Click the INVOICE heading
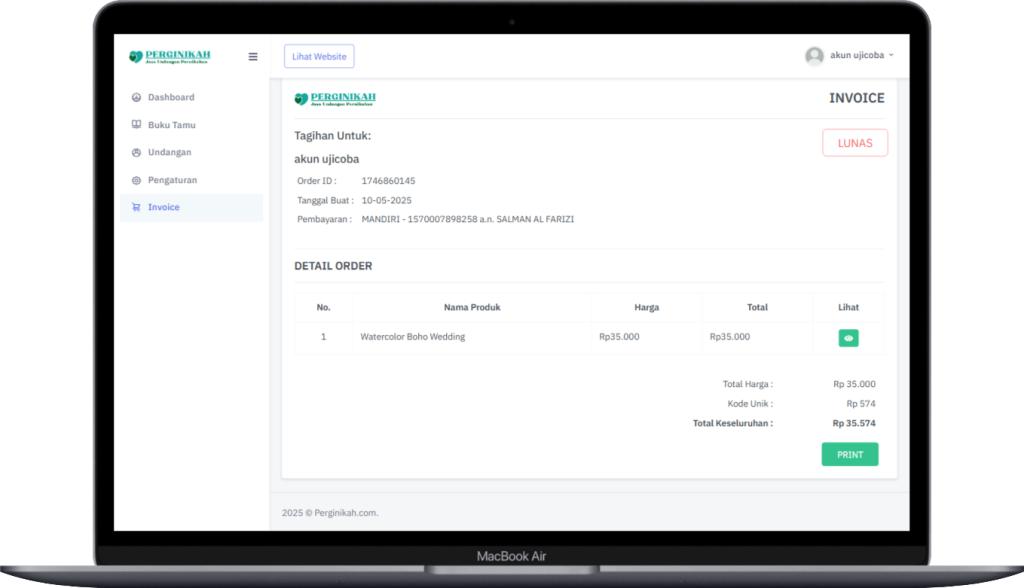 (x=857, y=98)
